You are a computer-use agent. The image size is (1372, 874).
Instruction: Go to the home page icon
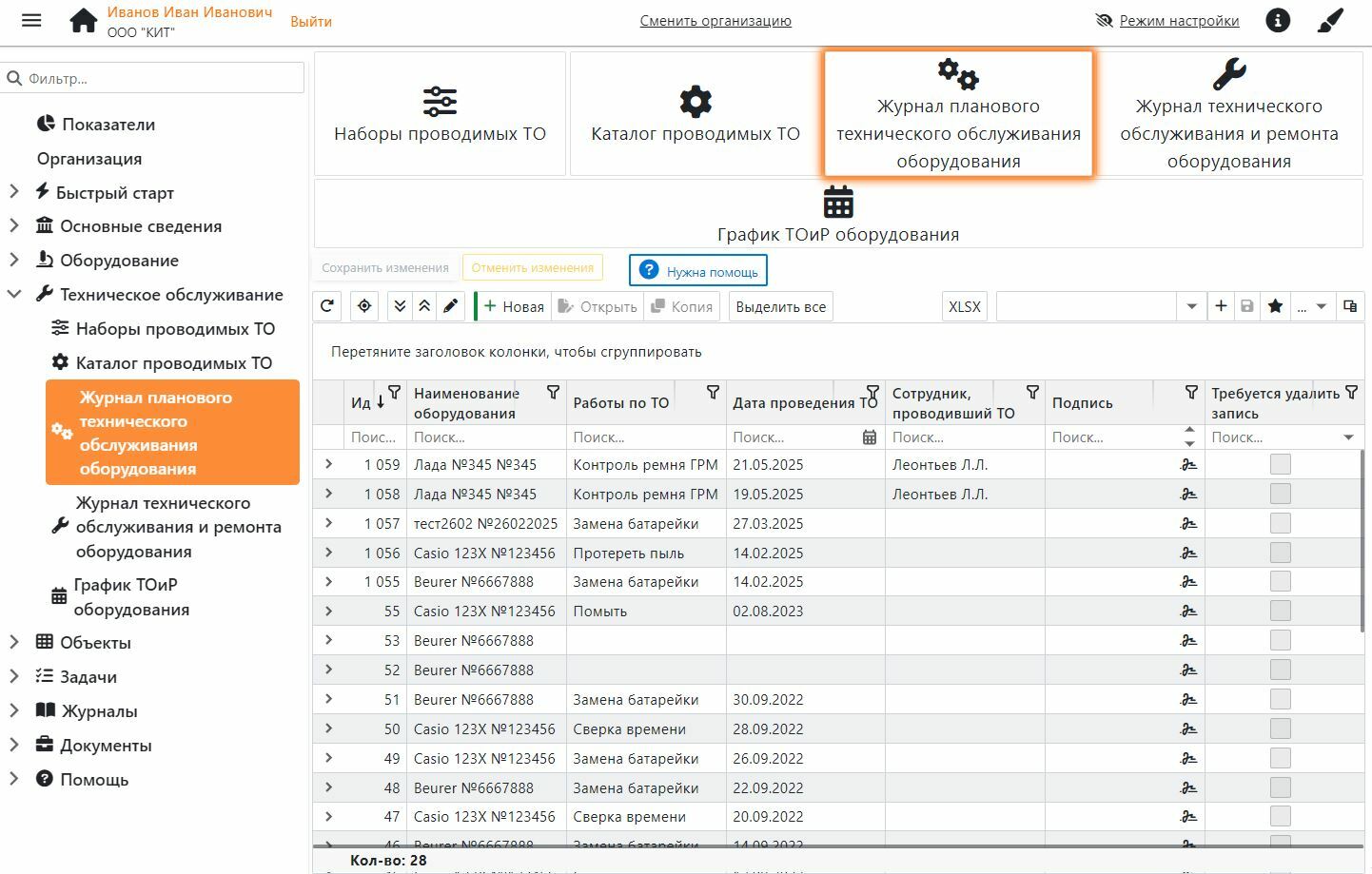[84, 21]
